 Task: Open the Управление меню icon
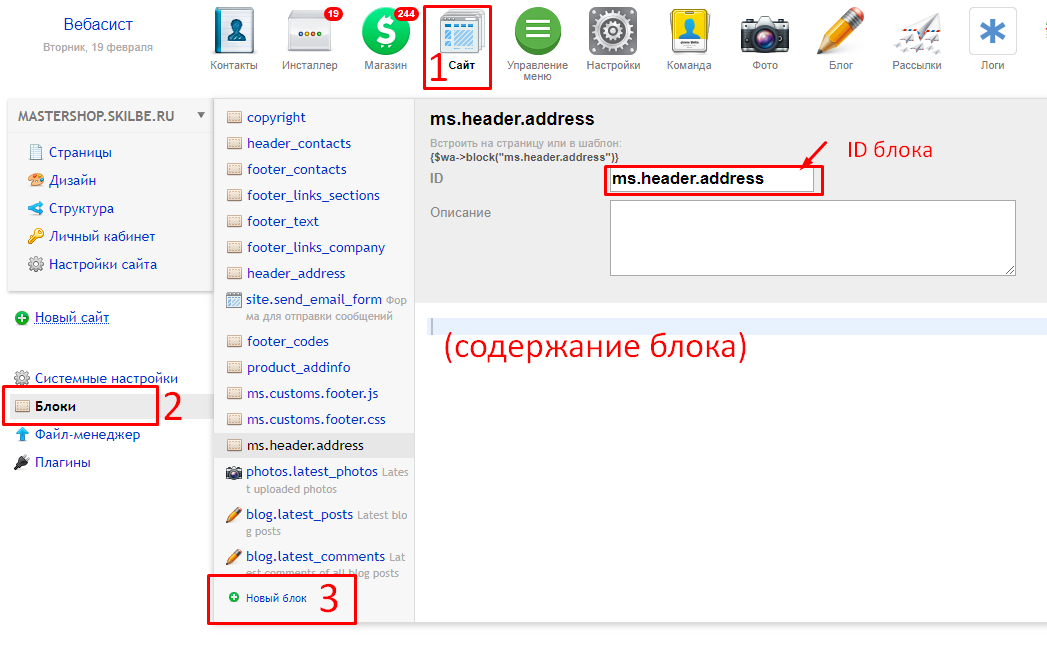(537, 30)
